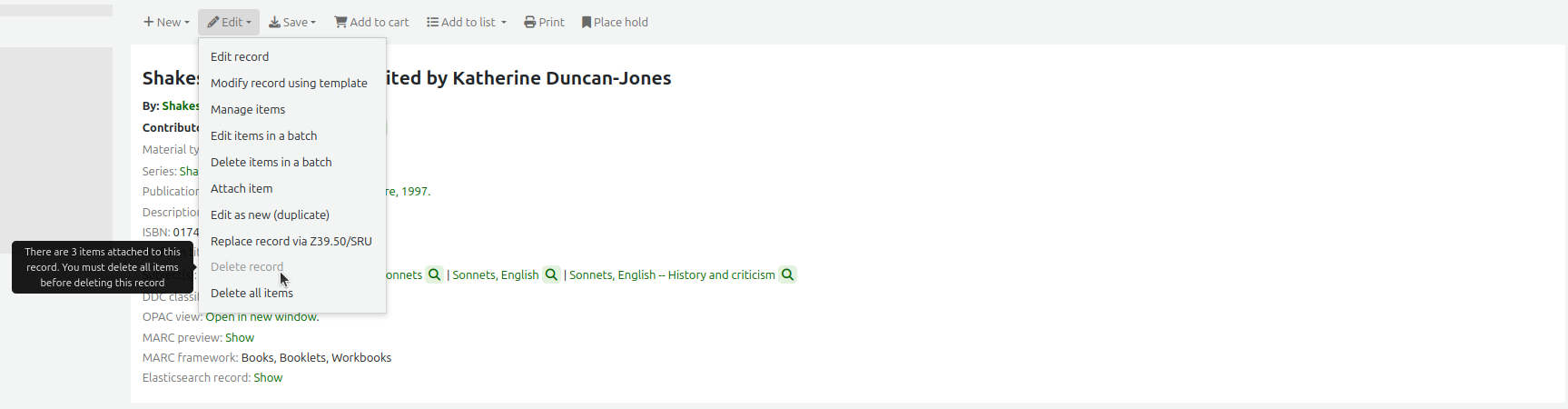Click the Add to list icon
The image size is (1568, 409).
tap(433, 22)
